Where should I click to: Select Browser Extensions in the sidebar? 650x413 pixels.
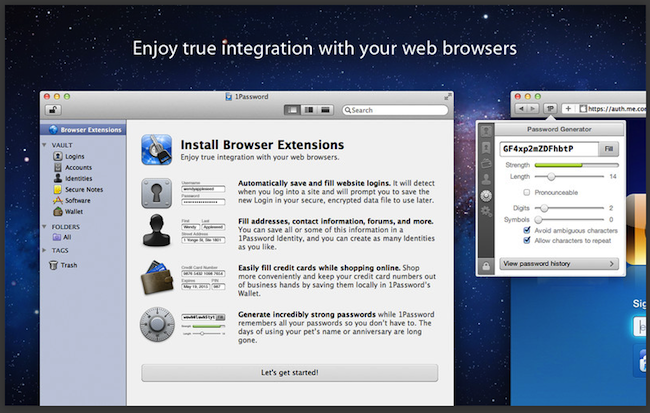click(83, 130)
